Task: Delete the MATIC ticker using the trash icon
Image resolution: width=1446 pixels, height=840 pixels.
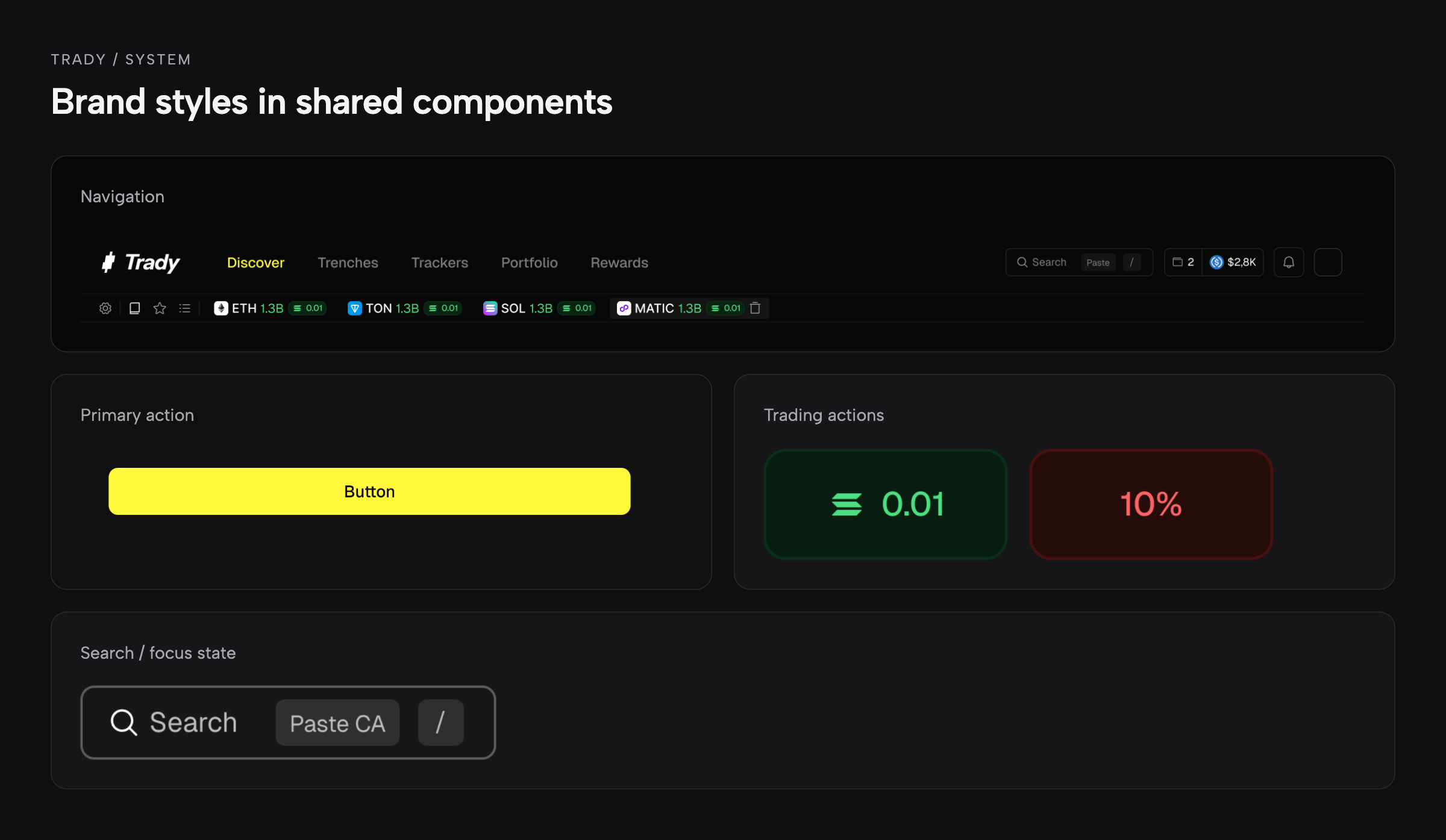Action: pyautogui.click(x=755, y=308)
